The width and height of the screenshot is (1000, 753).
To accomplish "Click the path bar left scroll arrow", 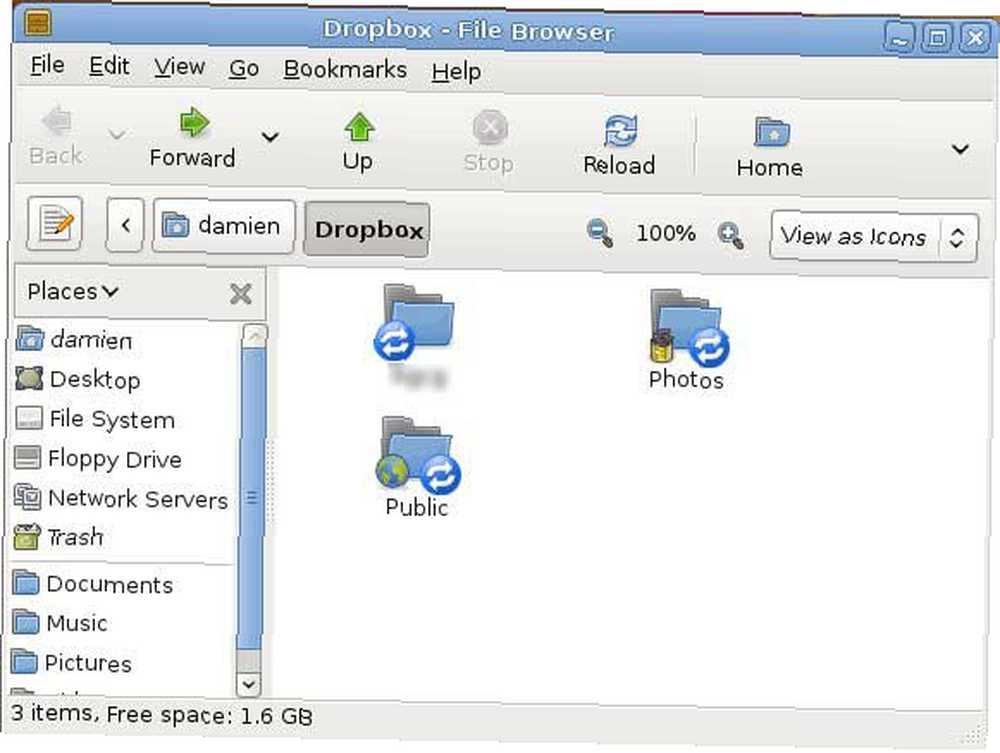I will pos(125,225).
